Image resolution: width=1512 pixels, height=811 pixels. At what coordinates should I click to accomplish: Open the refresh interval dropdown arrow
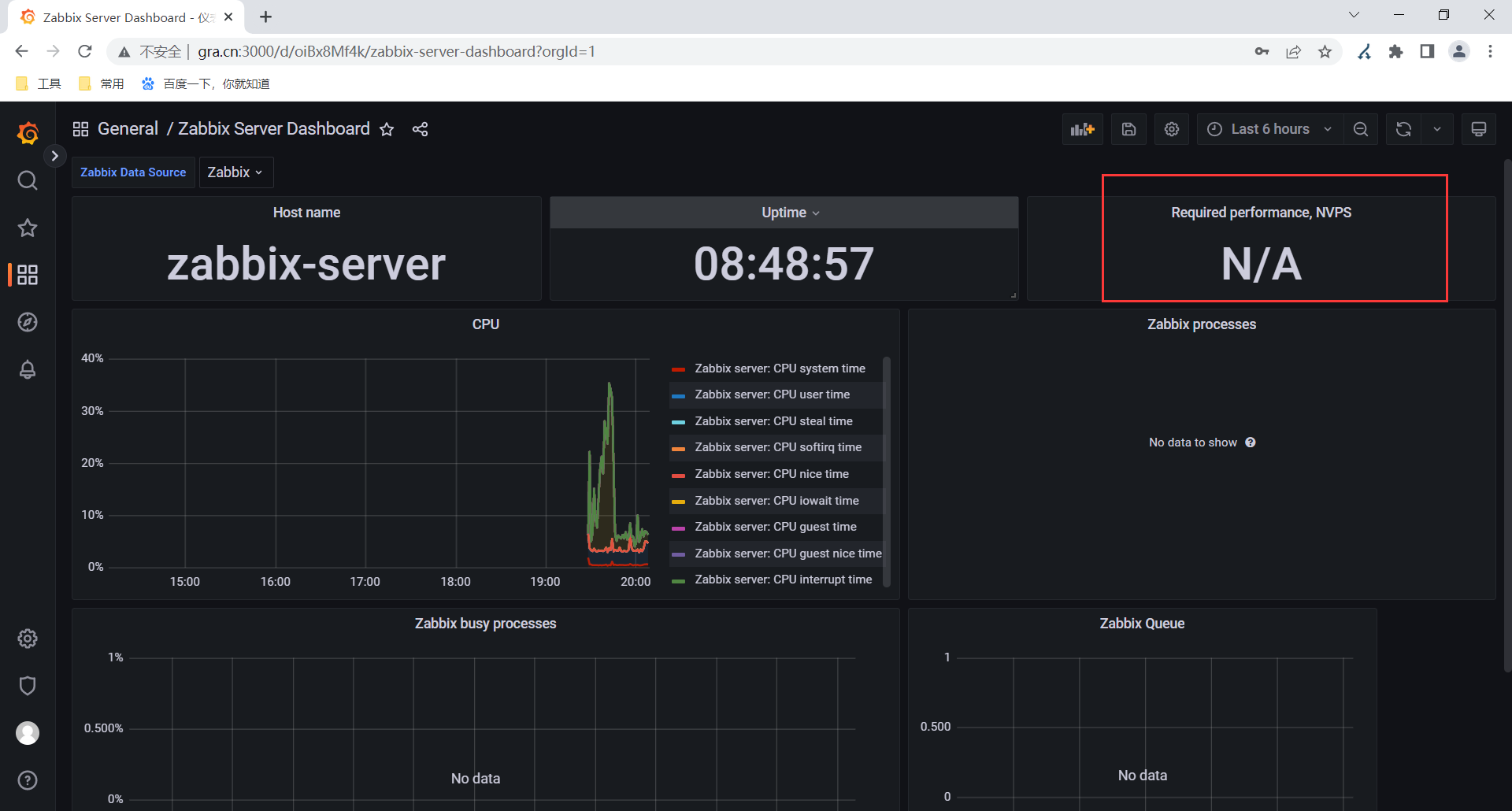tap(1437, 129)
